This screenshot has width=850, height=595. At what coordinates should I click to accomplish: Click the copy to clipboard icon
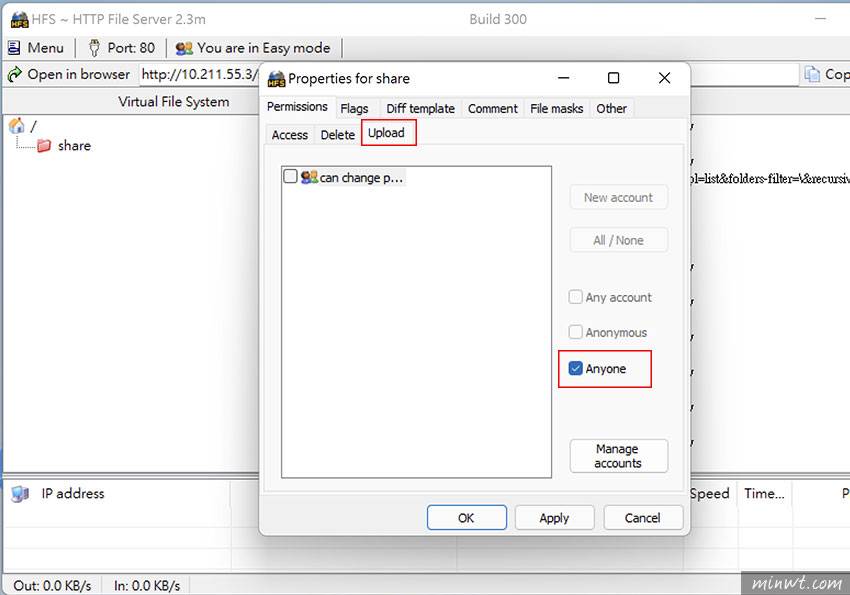812,74
